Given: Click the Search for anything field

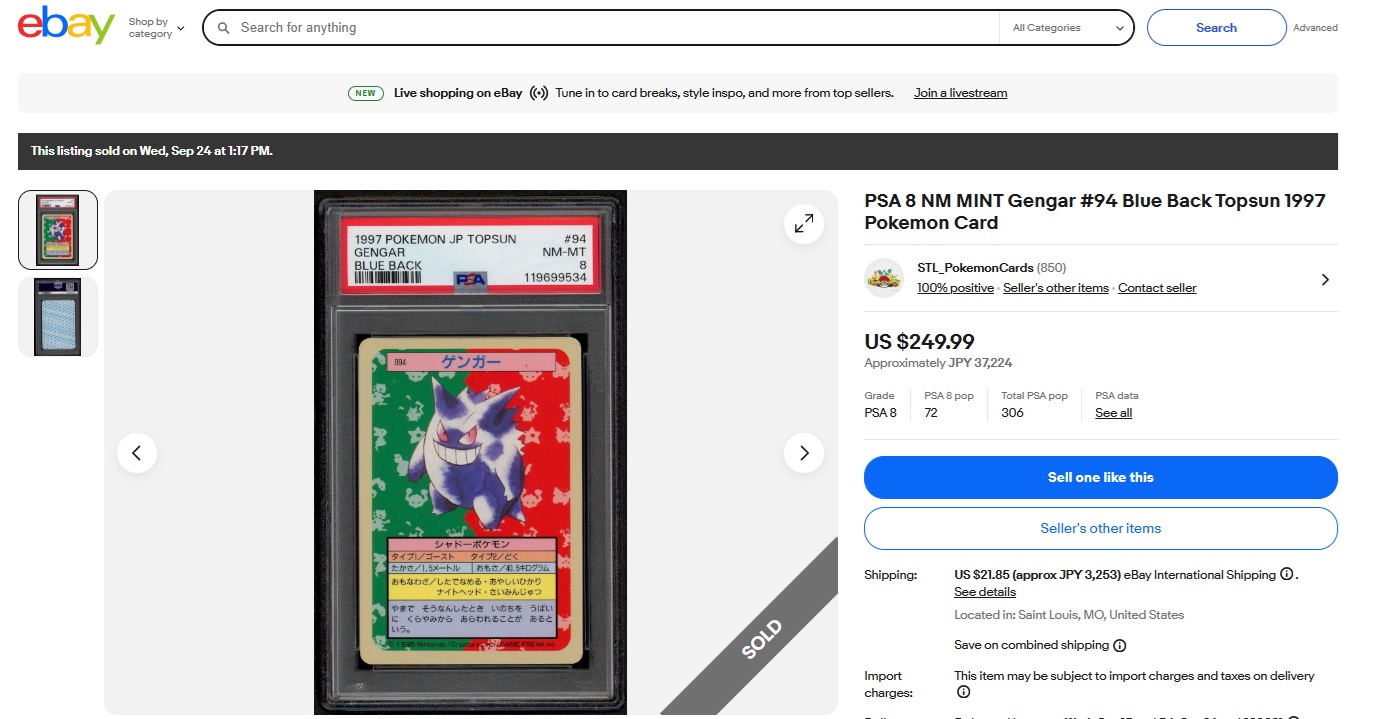Looking at the screenshot, I should click(x=615, y=28).
